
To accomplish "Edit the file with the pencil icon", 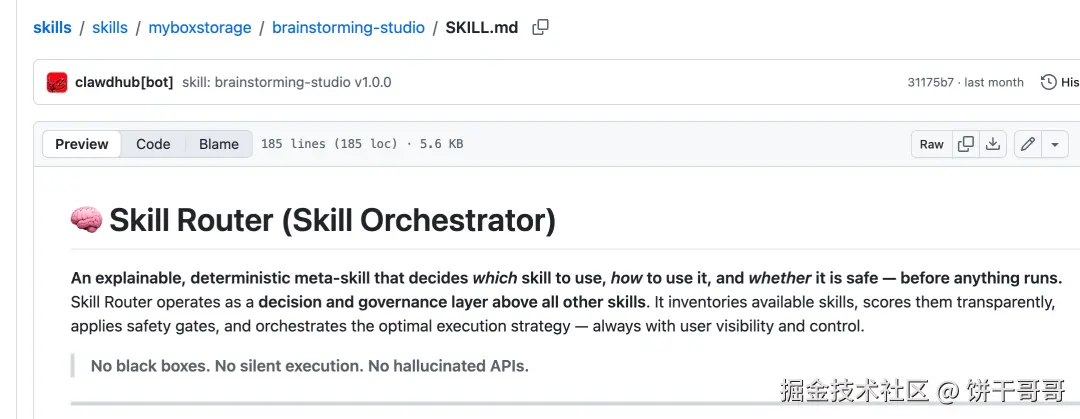I will click(x=1028, y=144).
